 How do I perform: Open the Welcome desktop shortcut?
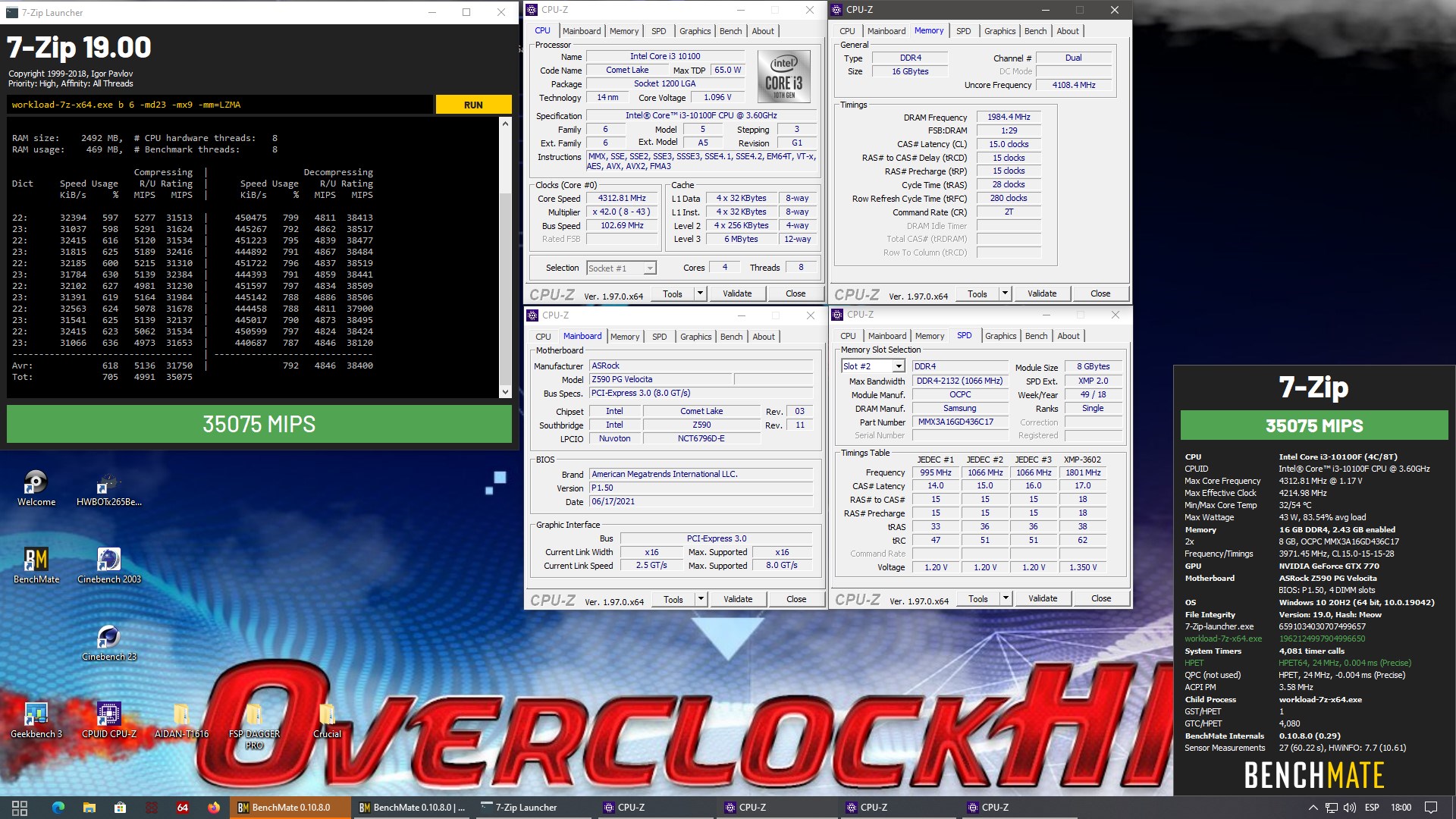click(36, 488)
